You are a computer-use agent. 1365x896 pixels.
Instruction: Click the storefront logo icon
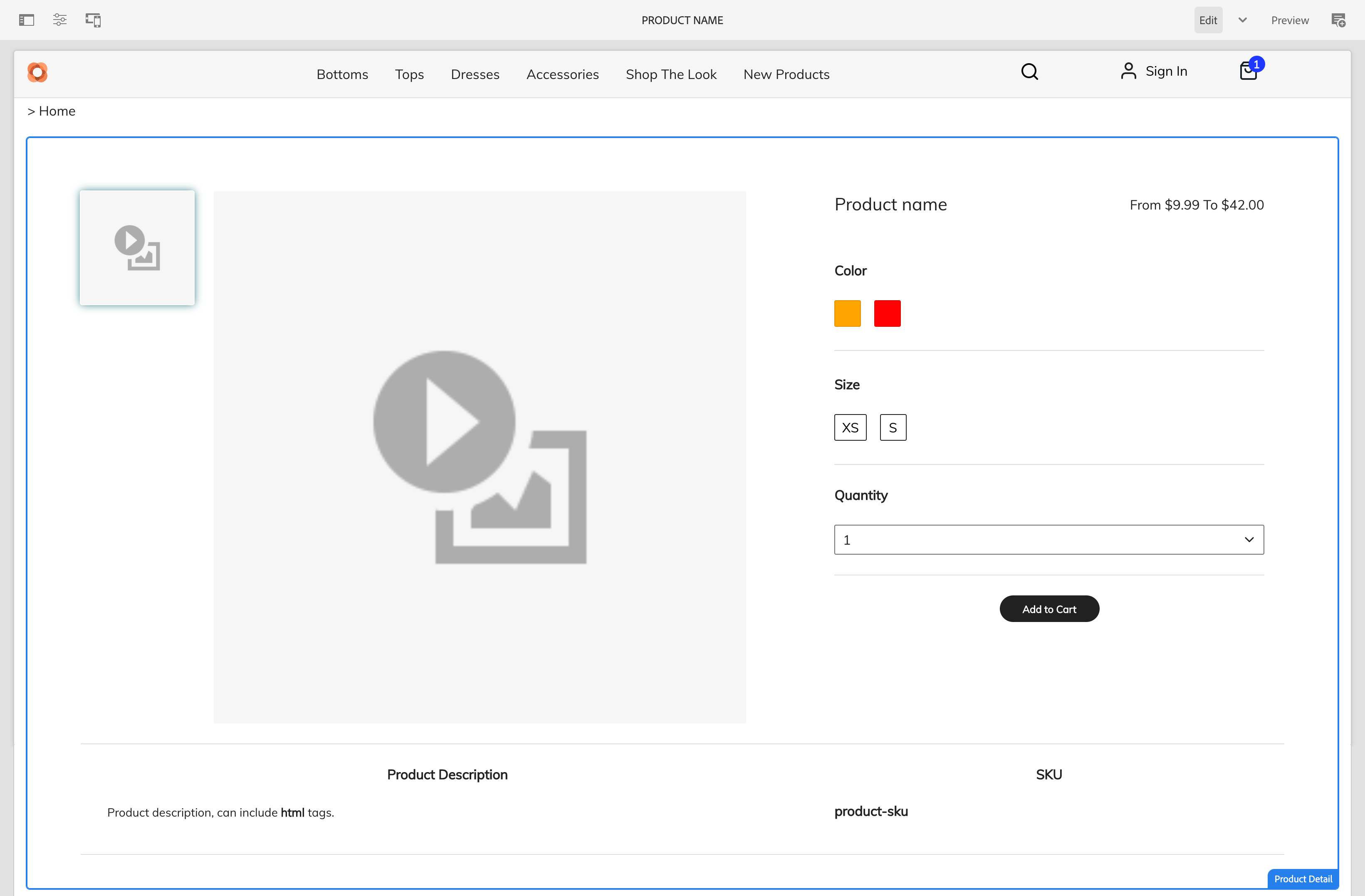[x=37, y=73]
